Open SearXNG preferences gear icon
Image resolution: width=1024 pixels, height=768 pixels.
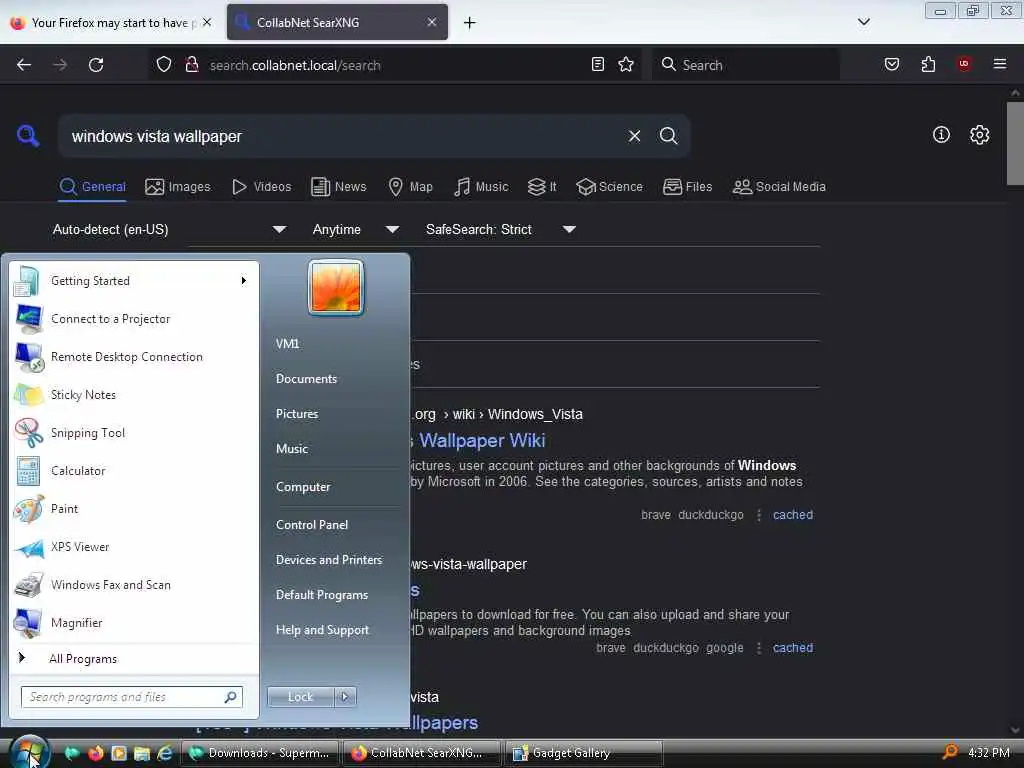[x=979, y=135]
